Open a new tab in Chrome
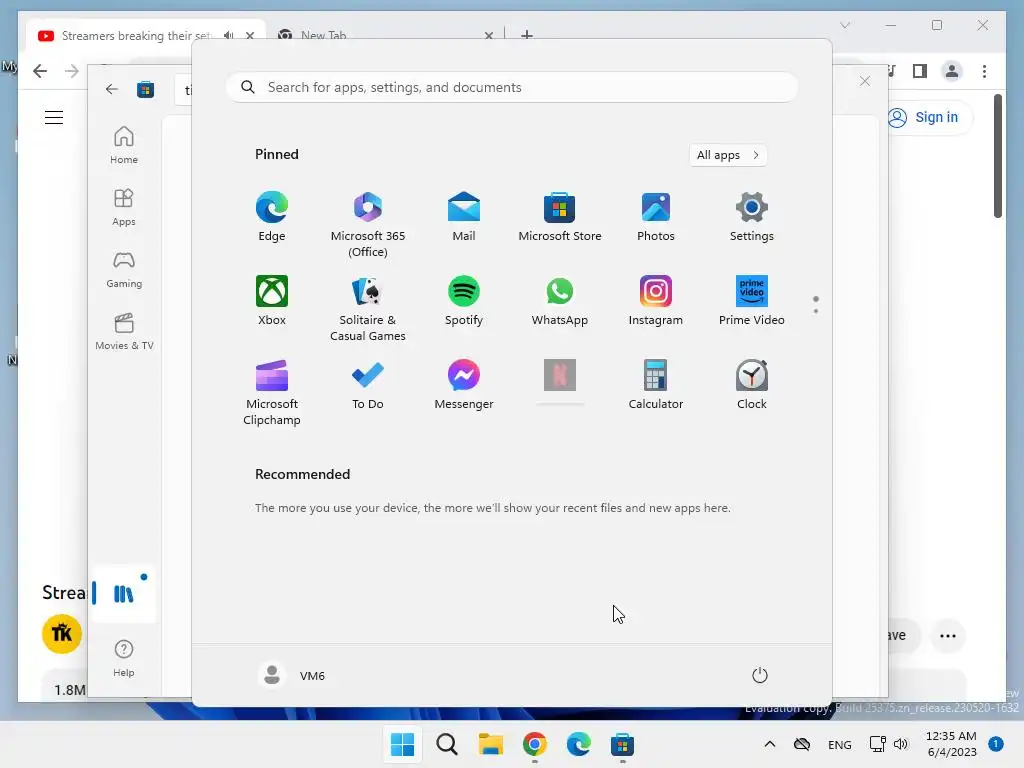Image resolution: width=1024 pixels, height=768 pixels. (526, 35)
